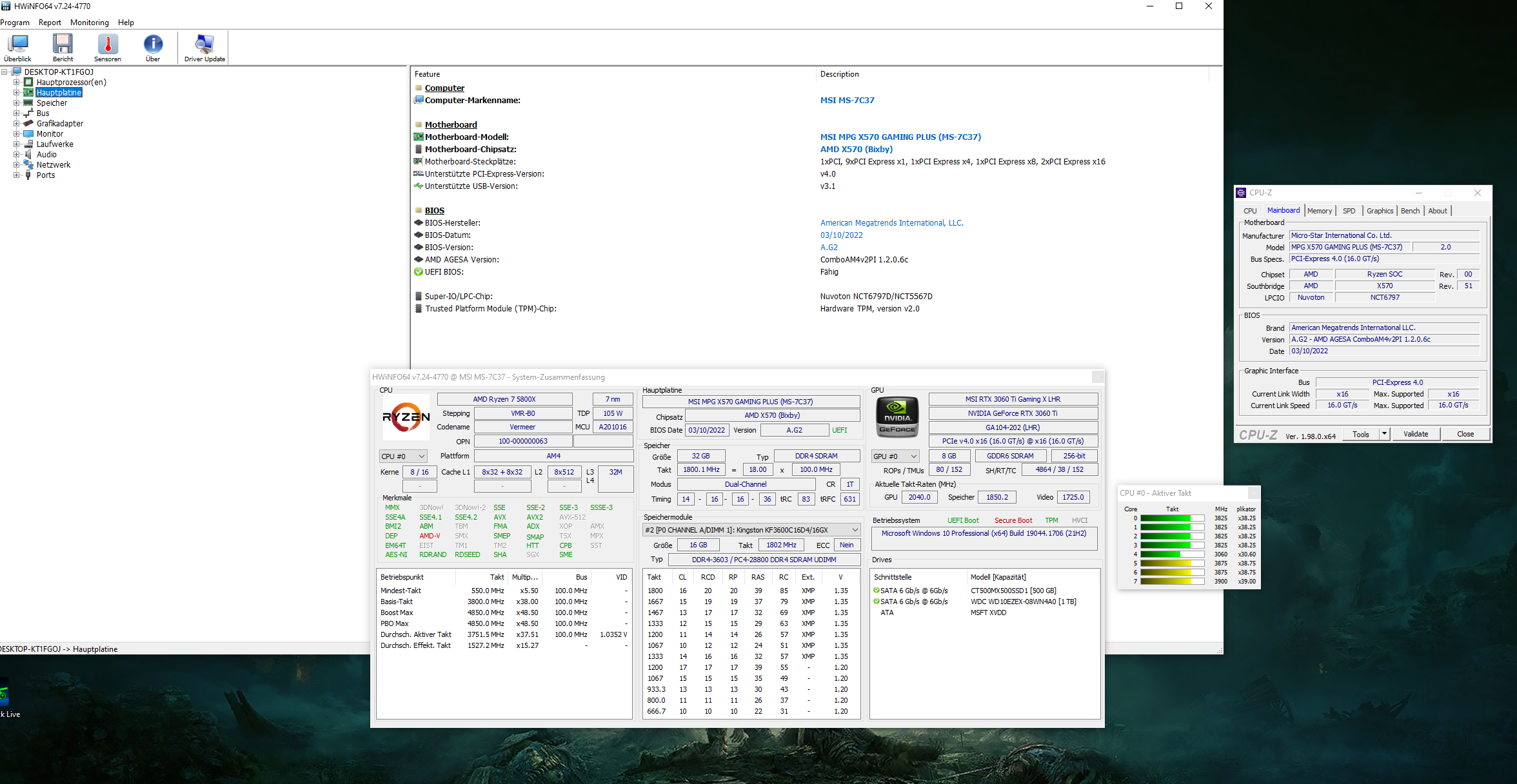Click the CPU-Z Validate button
Screen dimensions: 1517x784
tap(1415, 434)
